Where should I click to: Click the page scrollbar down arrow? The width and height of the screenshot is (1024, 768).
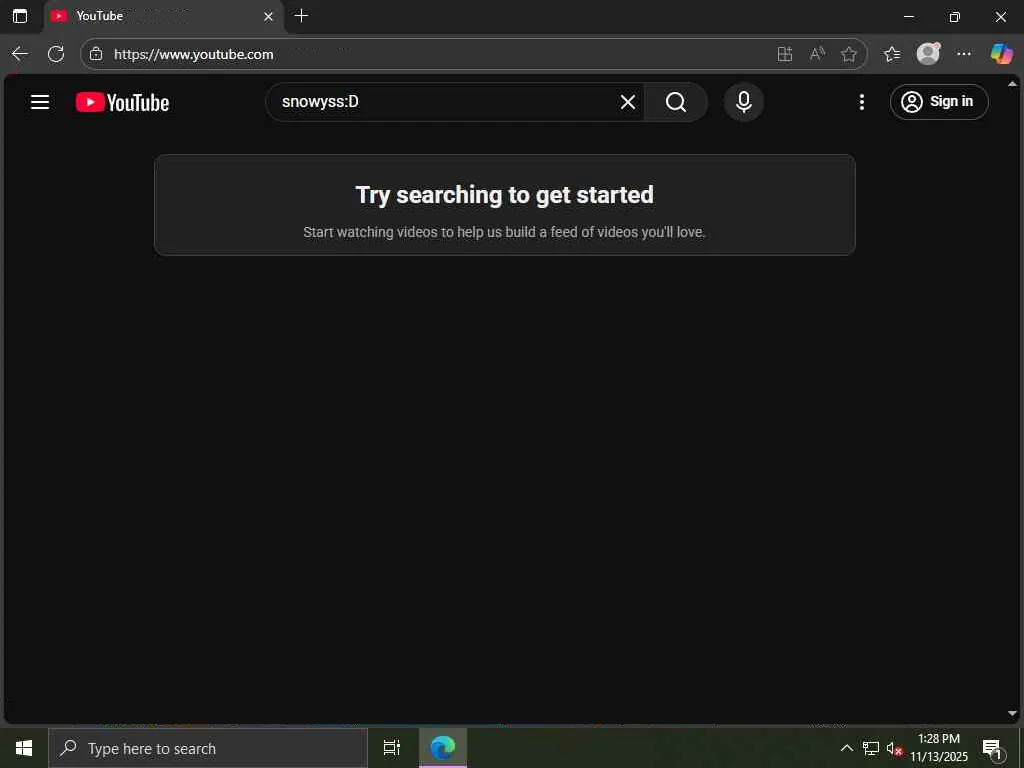tap(1012, 714)
